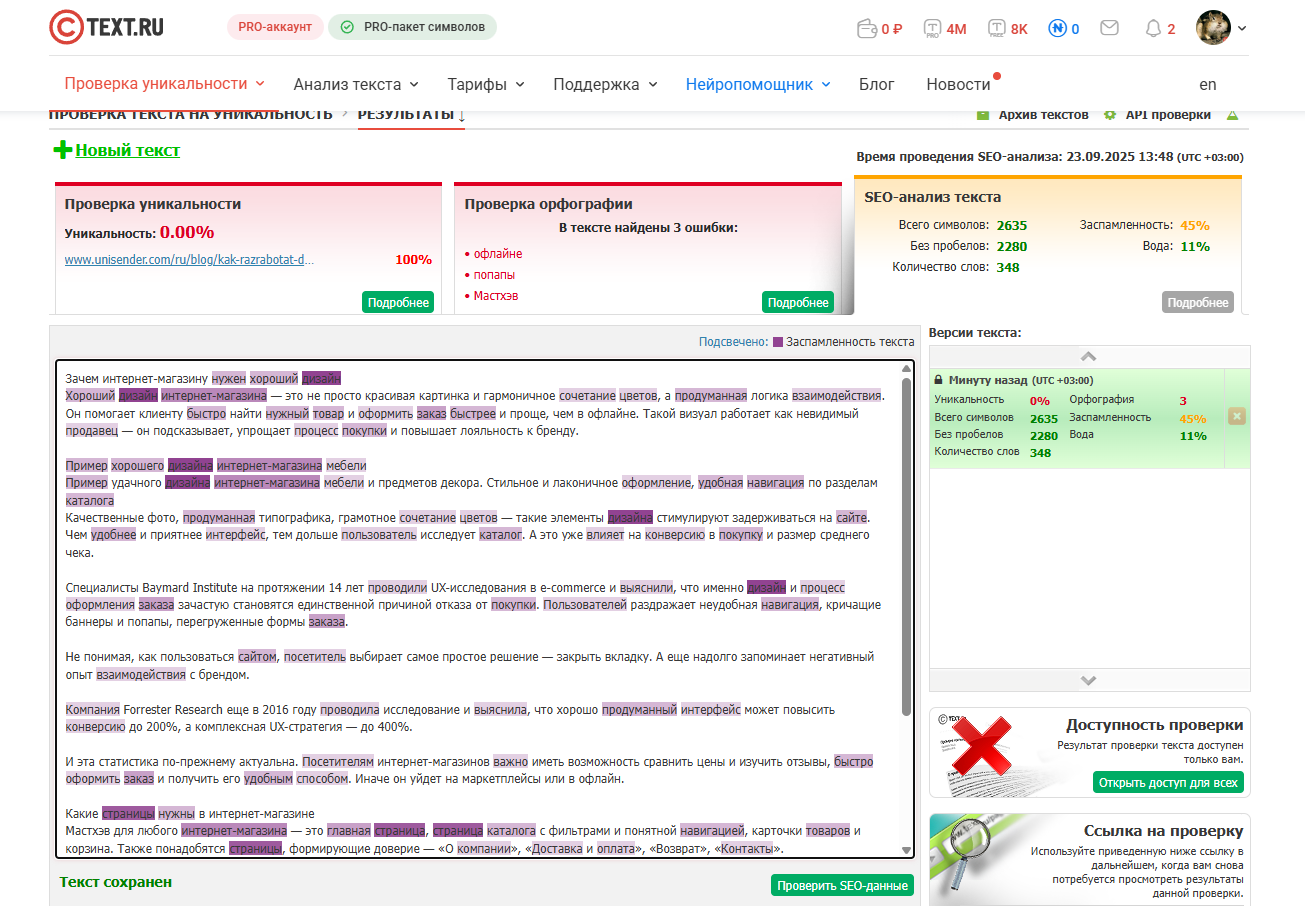Click the Проверка орфографии card heading
1305x906 pixels.
pos(548,204)
